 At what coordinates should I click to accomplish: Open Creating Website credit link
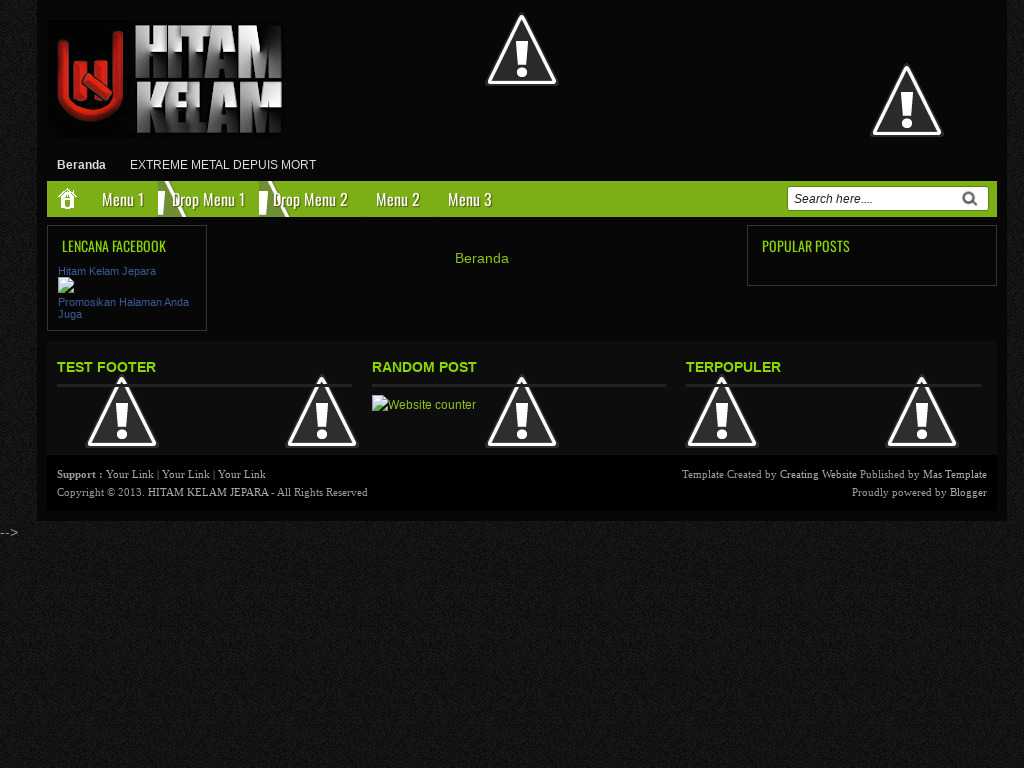click(818, 474)
